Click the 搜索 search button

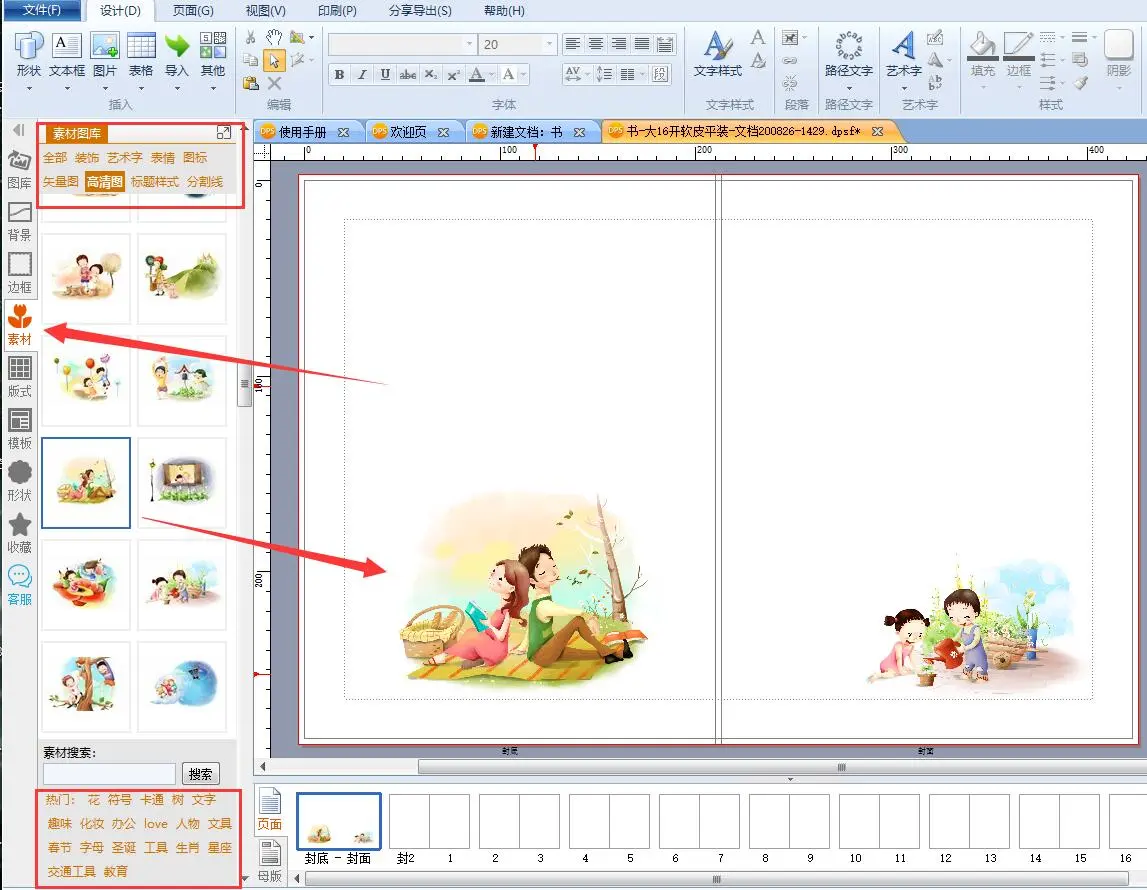pyautogui.click(x=200, y=774)
